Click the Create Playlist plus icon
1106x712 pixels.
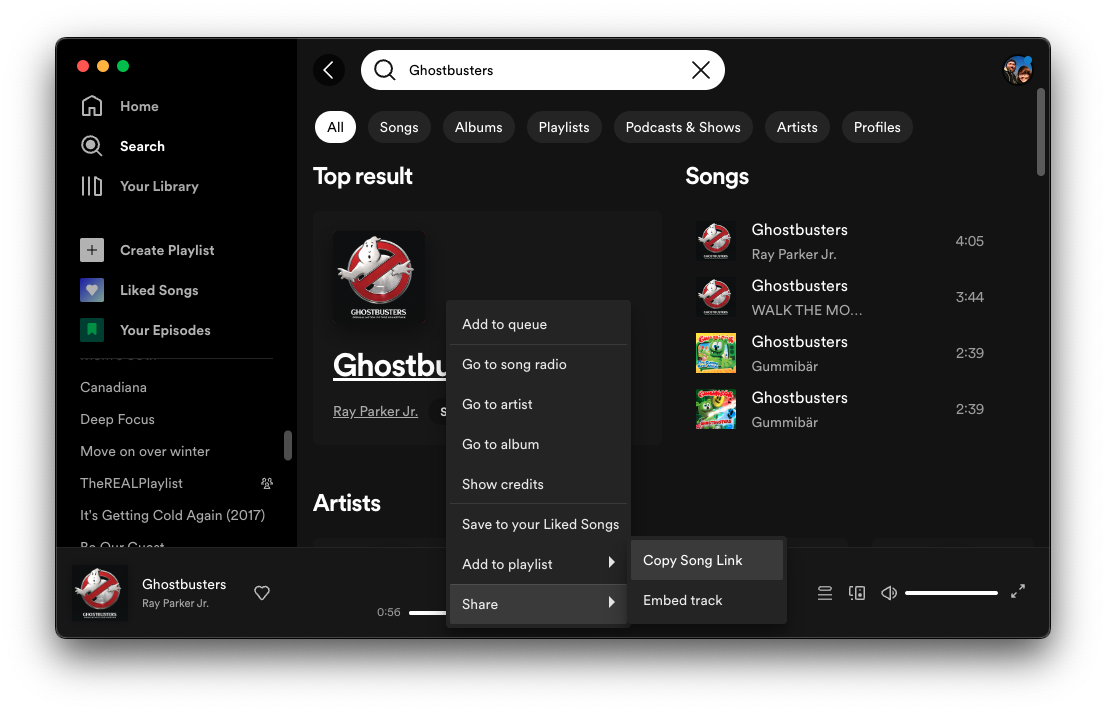[x=92, y=250]
